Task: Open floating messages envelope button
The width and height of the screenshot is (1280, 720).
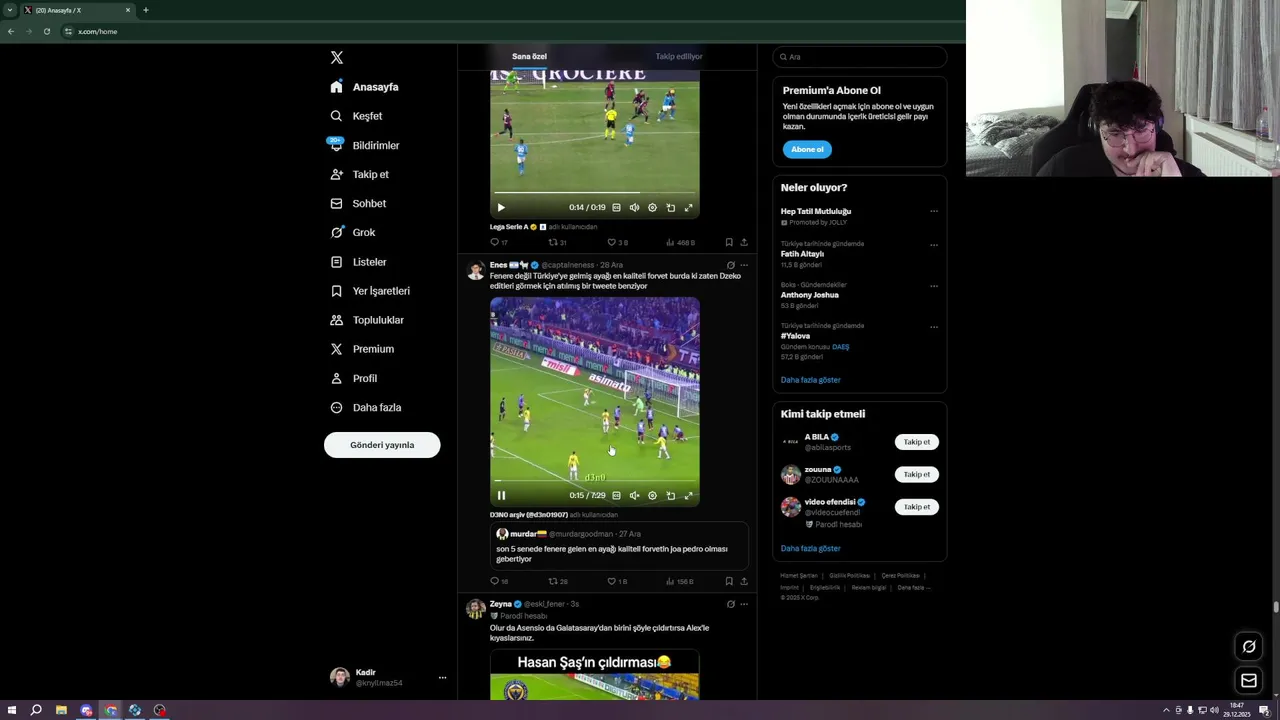Action: [1249, 681]
